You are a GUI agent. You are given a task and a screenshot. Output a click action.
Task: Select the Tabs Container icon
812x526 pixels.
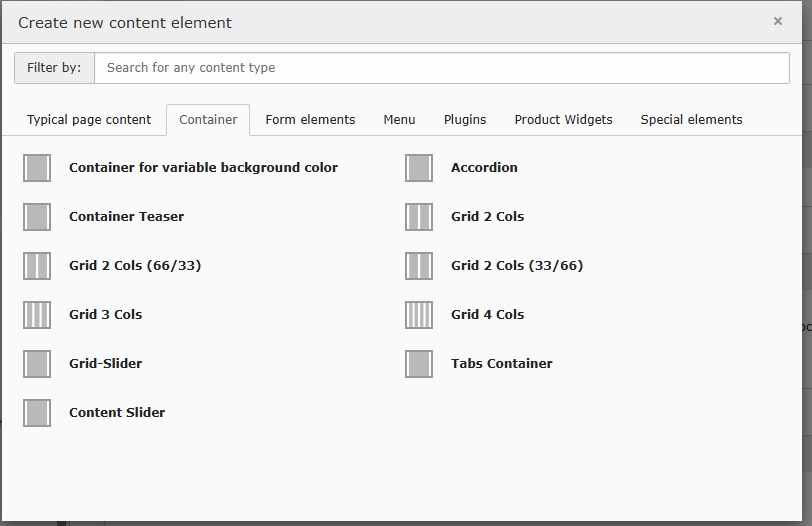[419, 364]
